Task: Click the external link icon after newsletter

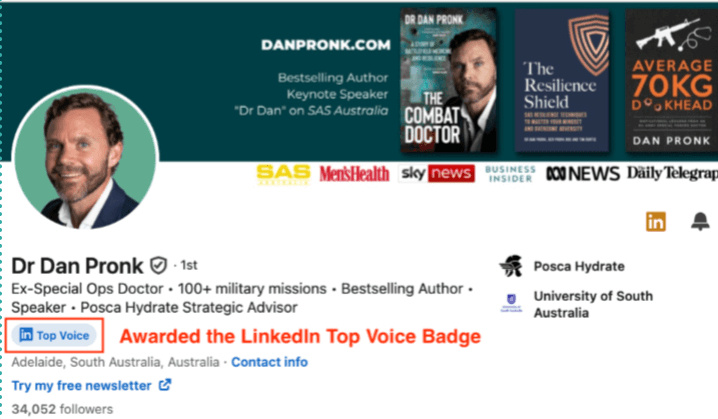Action: pos(165,385)
